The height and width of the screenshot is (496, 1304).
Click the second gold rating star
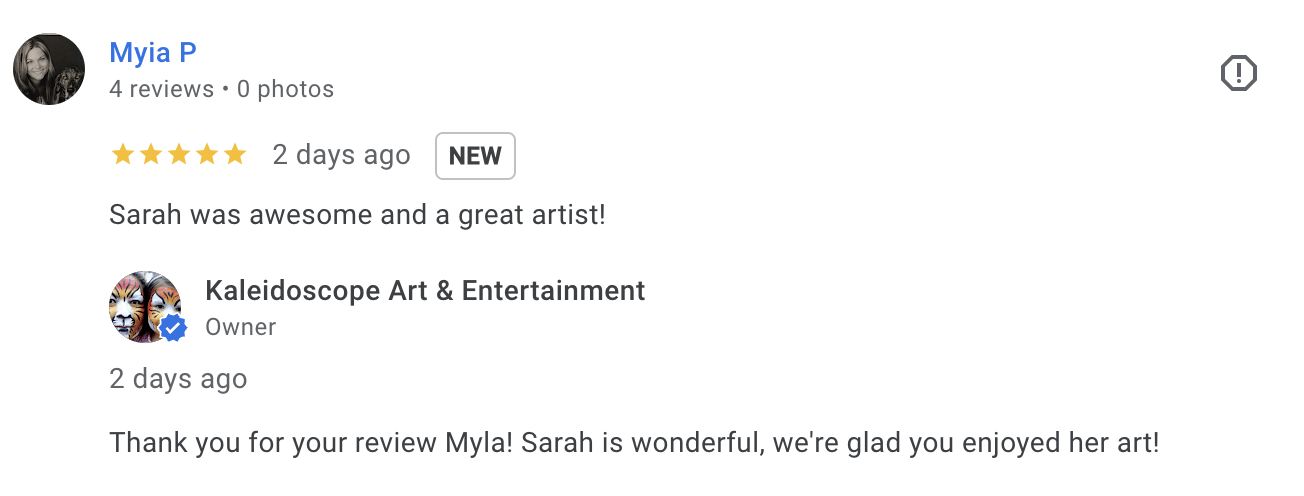[x=150, y=155]
